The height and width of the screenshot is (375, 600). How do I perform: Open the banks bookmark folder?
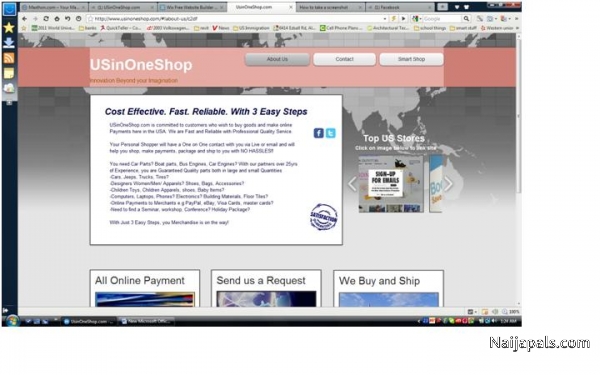(x=88, y=28)
